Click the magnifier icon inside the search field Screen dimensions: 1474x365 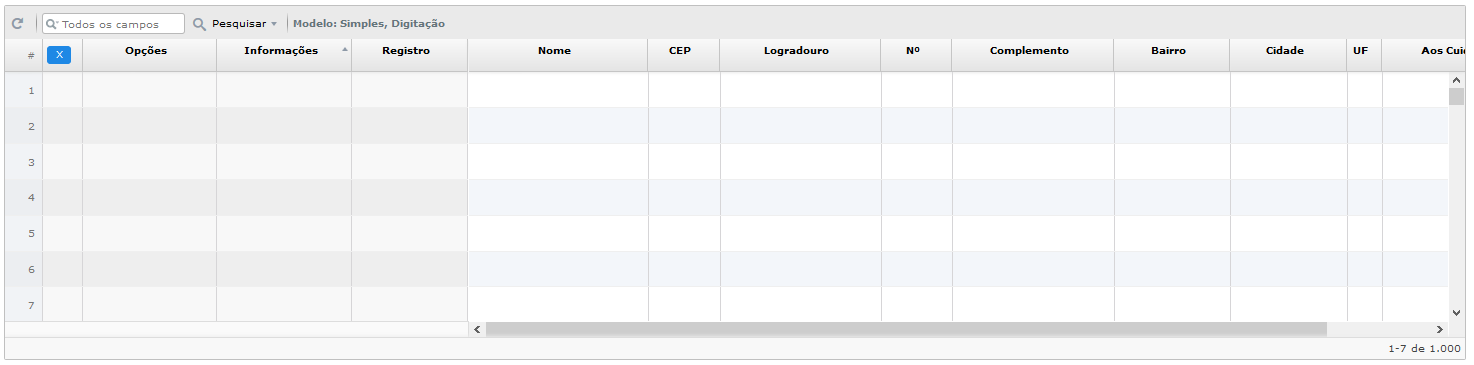pyautogui.click(x=51, y=24)
